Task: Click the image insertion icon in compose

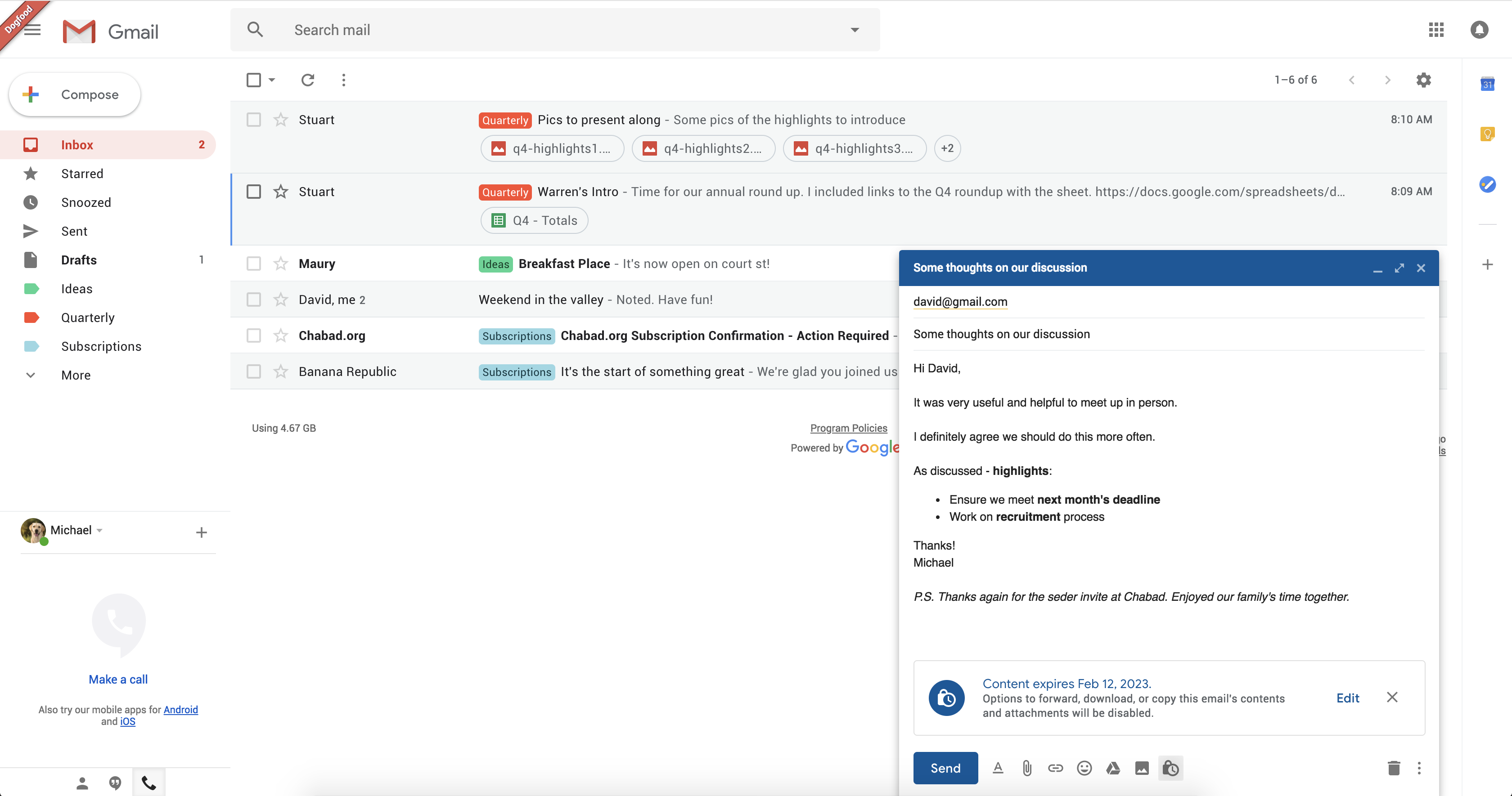Action: coord(1141,768)
